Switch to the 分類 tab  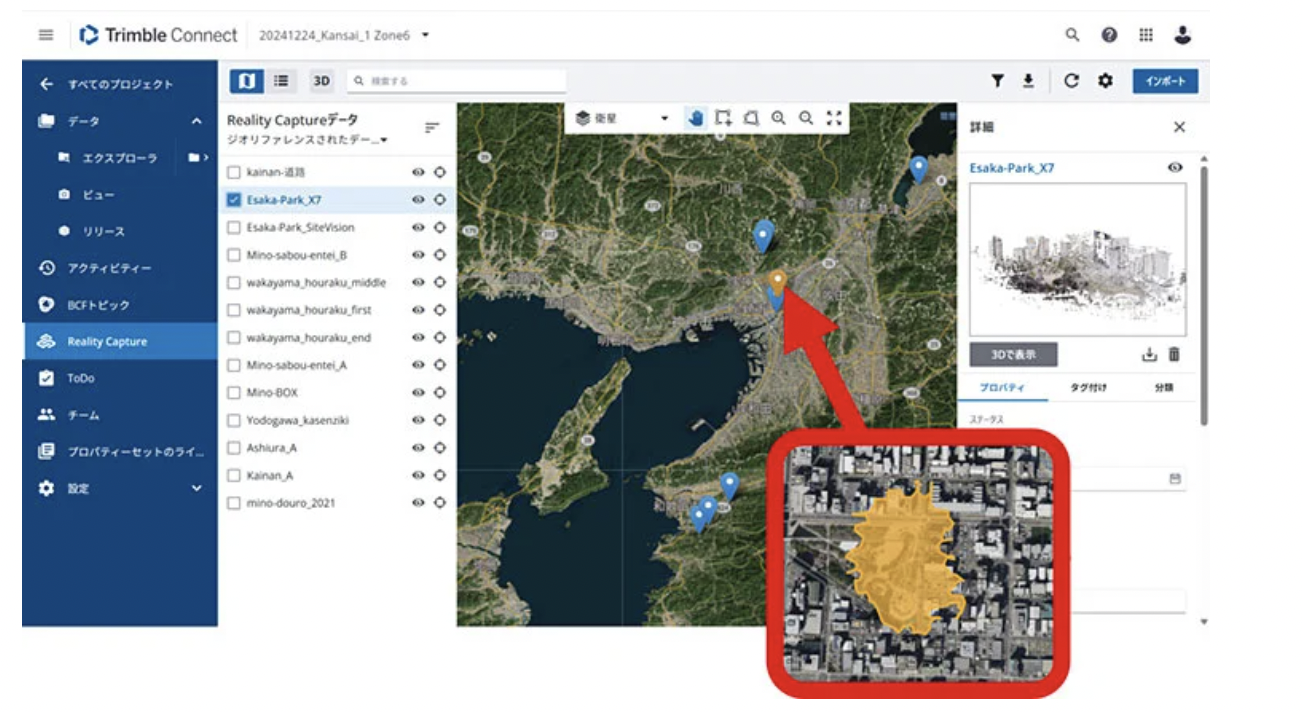1163,387
